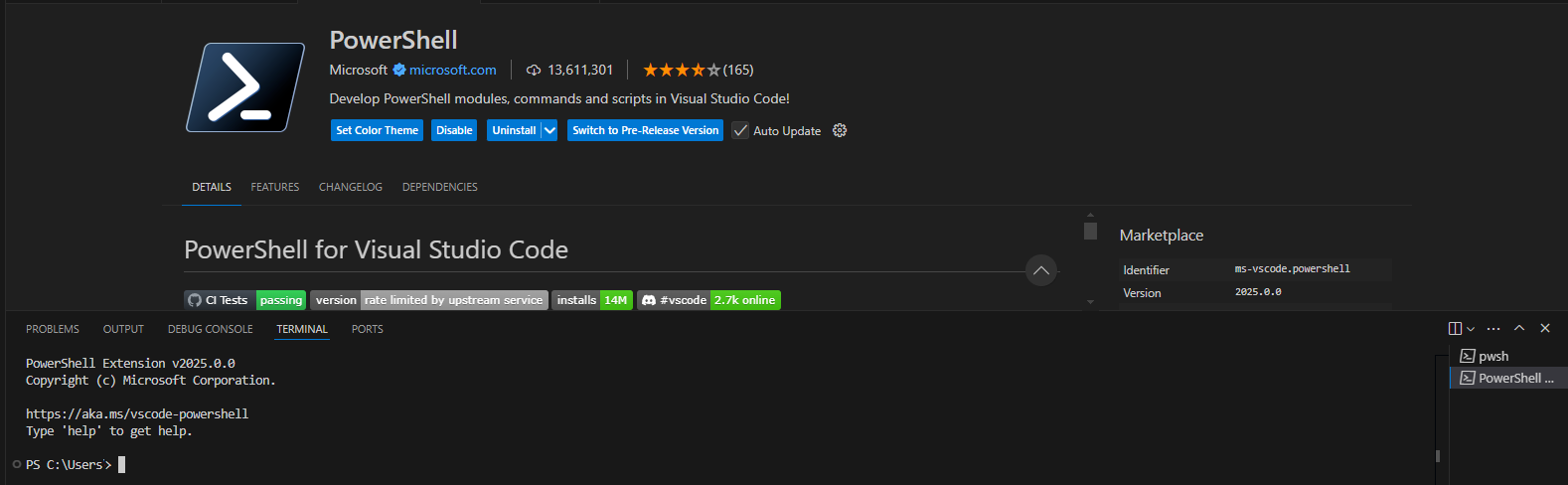
Task: Open the PROBLEMS panel tab
Action: [53, 329]
